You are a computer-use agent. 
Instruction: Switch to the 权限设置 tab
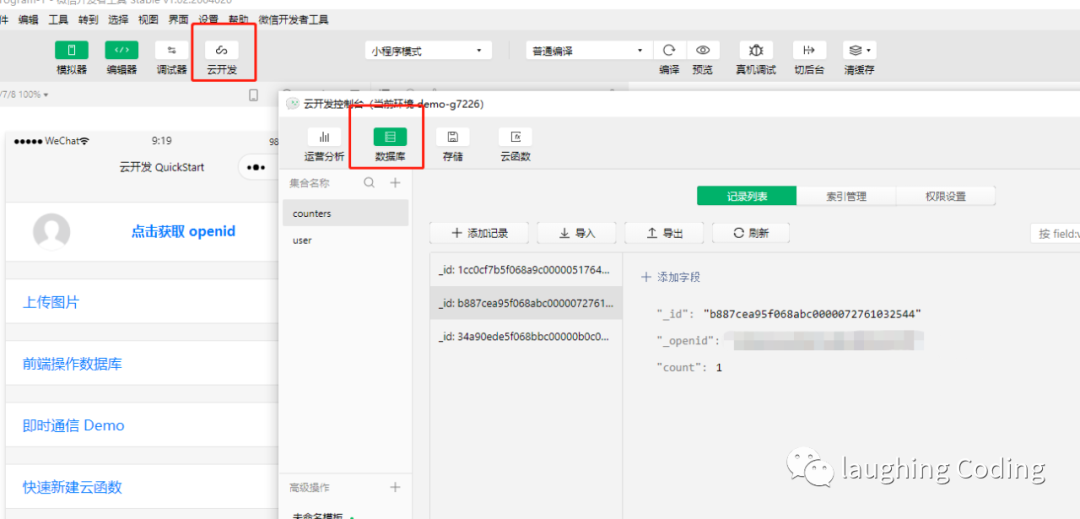(946, 196)
